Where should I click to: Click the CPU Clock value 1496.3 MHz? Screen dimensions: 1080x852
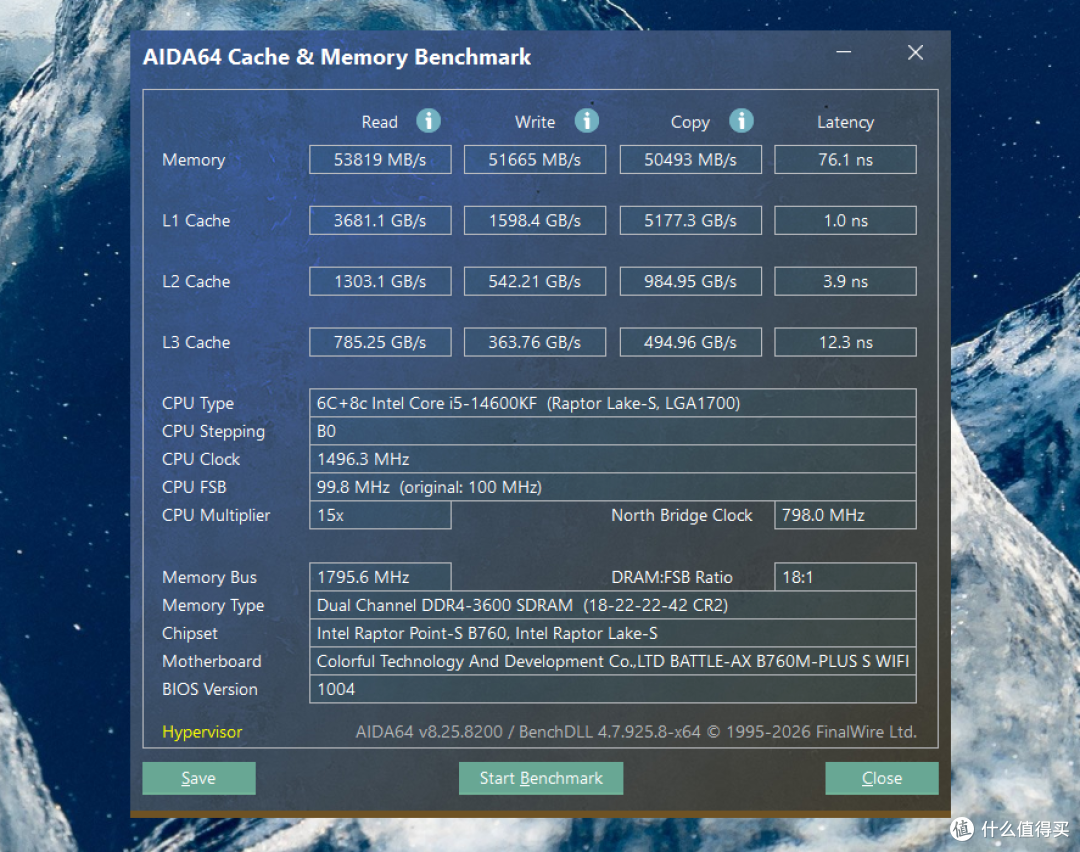613,459
